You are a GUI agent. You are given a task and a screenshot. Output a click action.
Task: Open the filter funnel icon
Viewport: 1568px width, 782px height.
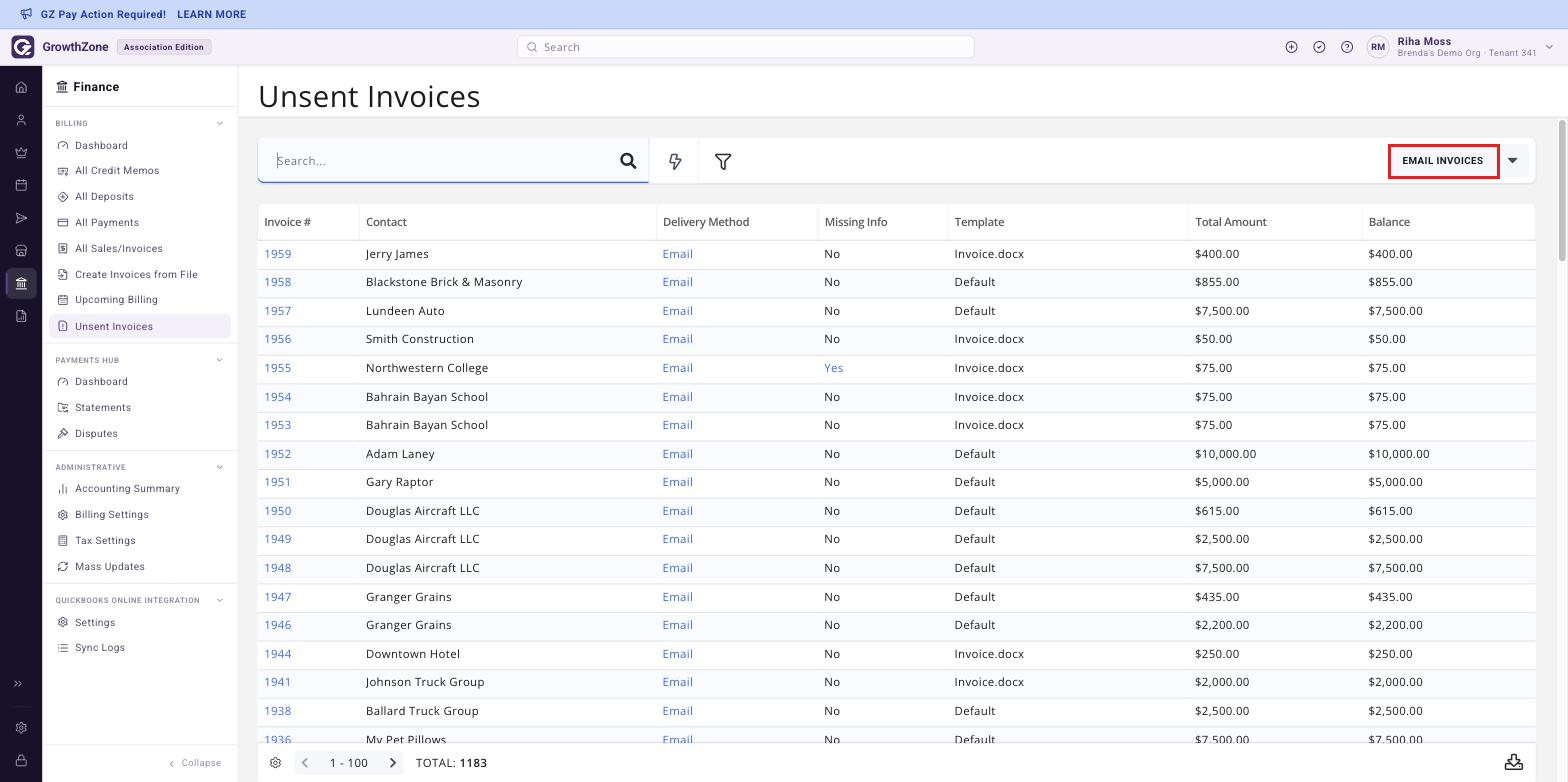pyautogui.click(x=723, y=161)
